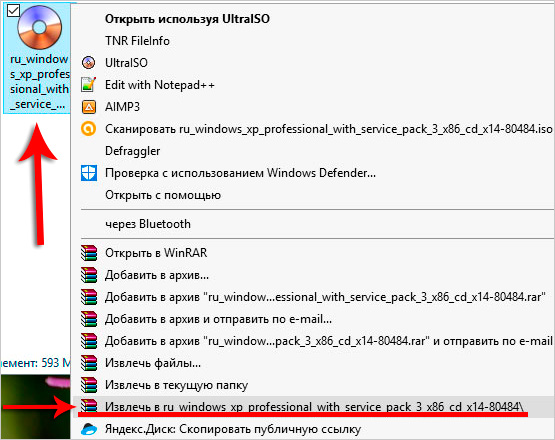Click the Avast scan icon
Viewport: 555px width, 440px height.
[88, 128]
